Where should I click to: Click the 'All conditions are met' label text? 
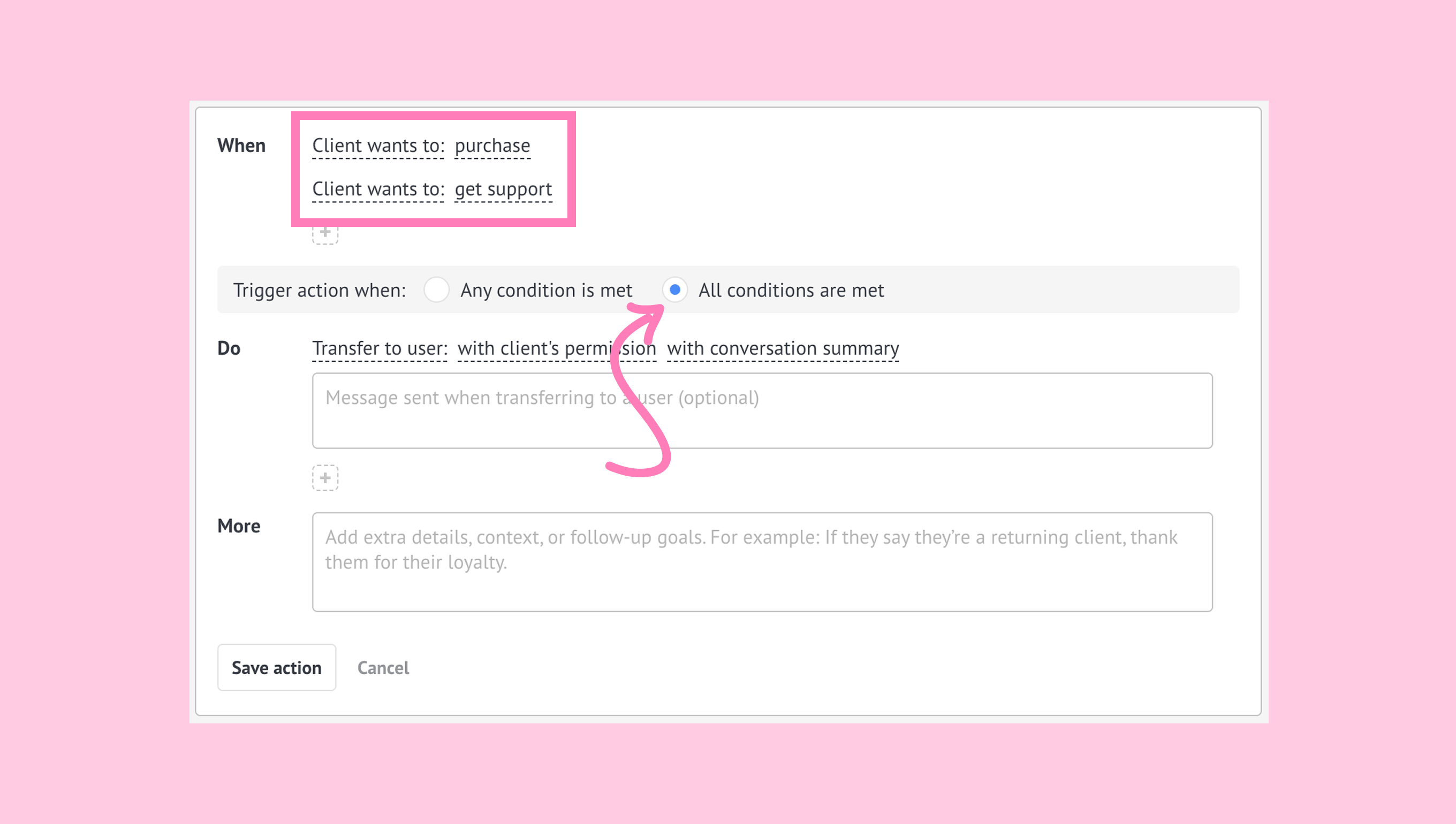[x=790, y=291]
